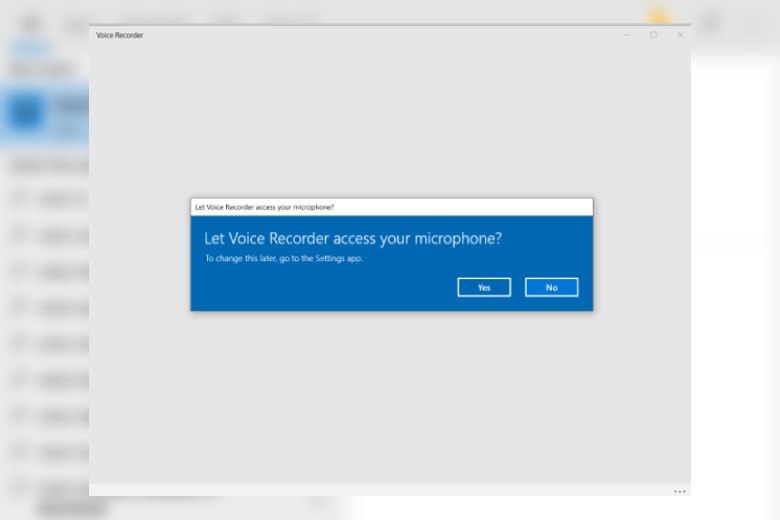Click the Voice Recorder window title

pyautogui.click(x=119, y=35)
